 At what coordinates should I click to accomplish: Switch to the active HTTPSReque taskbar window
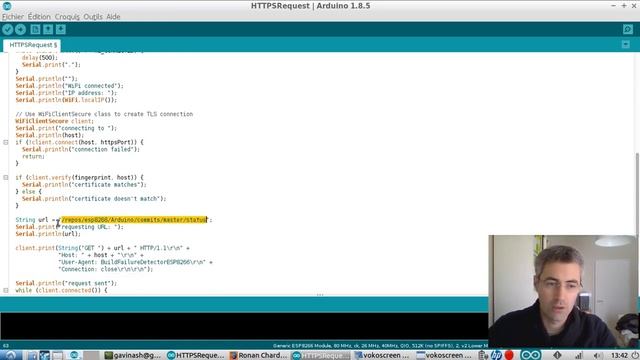[x=321, y=355]
